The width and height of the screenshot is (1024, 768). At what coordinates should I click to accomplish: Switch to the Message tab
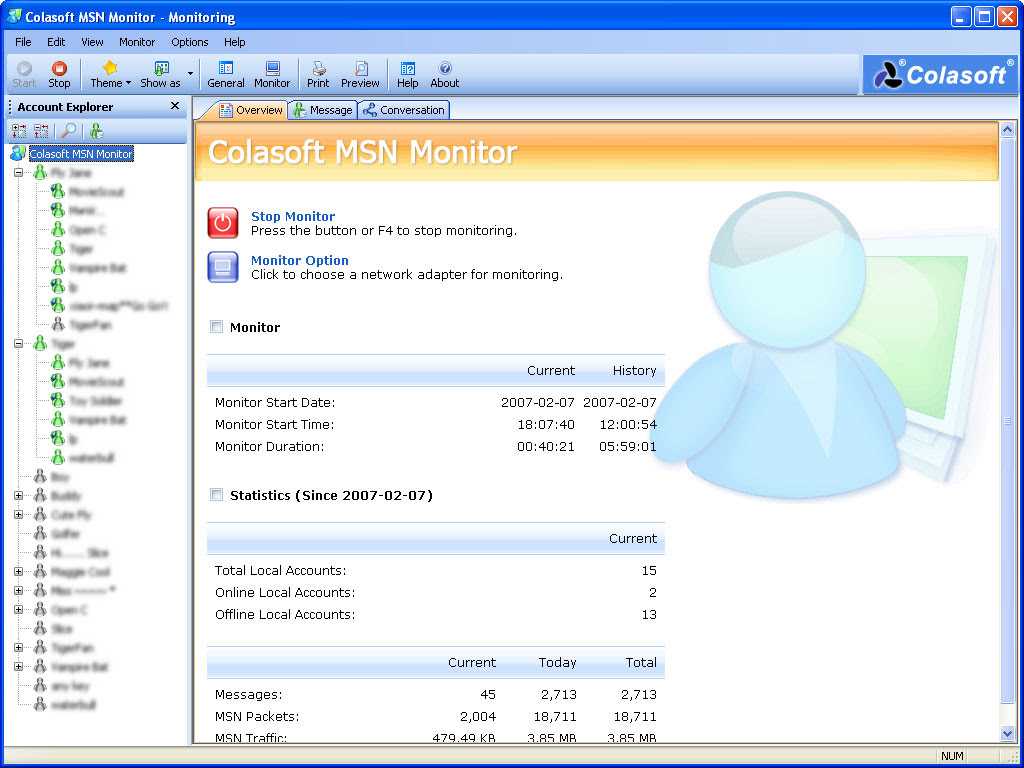[x=323, y=110]
